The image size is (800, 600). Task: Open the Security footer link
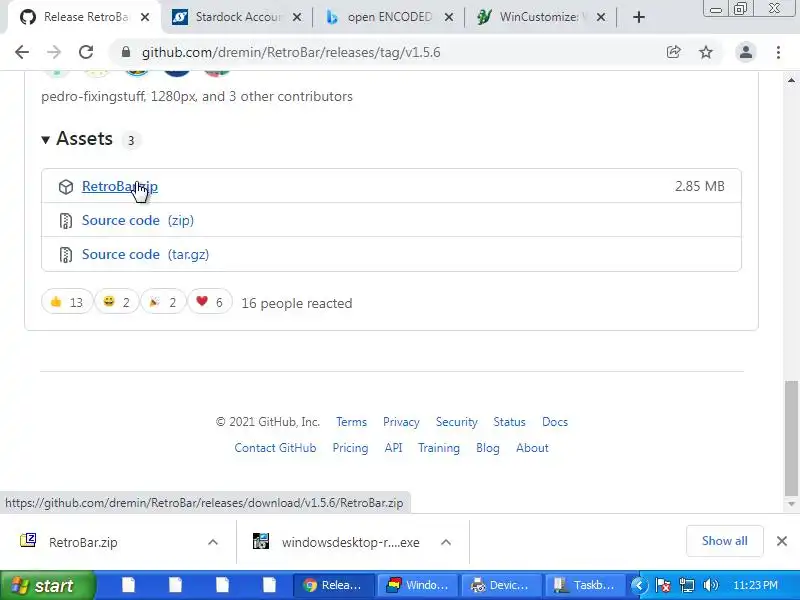click(457, 422)
